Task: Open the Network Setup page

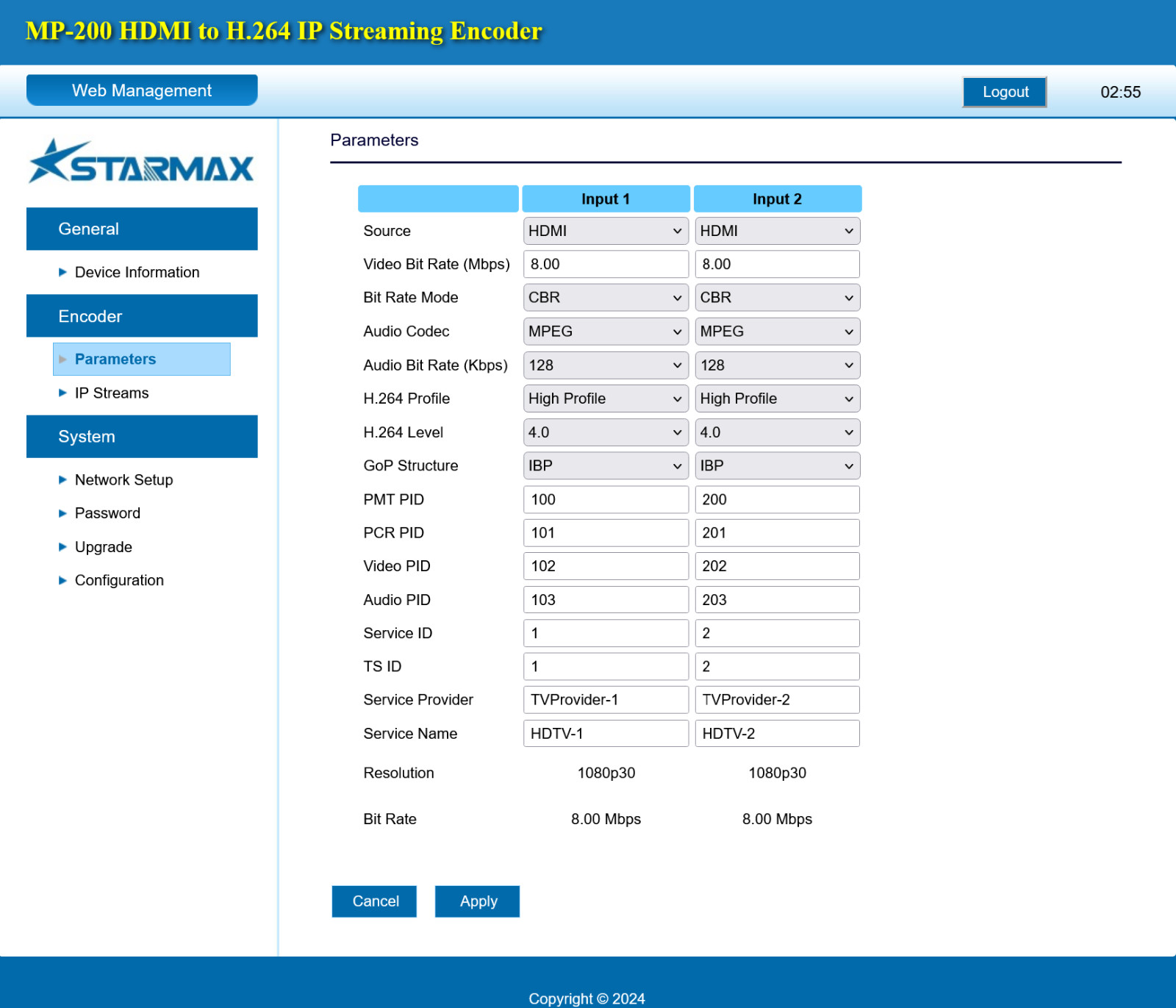Action: pos(123,479)
